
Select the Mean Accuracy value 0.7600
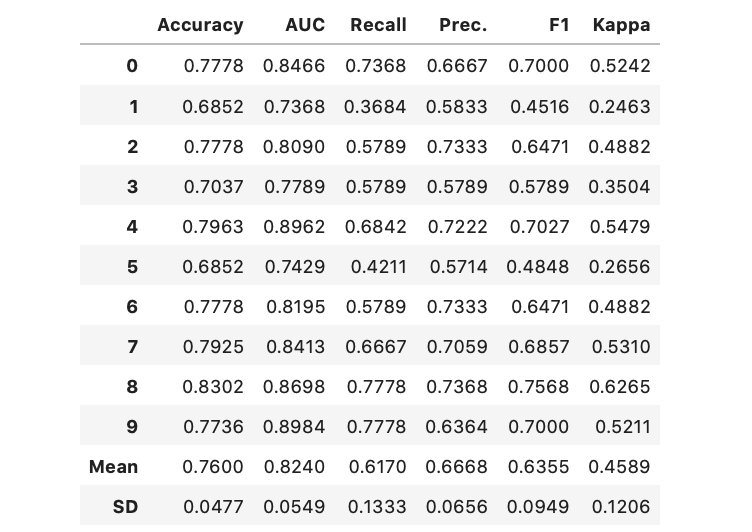click(x=213, y=467)
